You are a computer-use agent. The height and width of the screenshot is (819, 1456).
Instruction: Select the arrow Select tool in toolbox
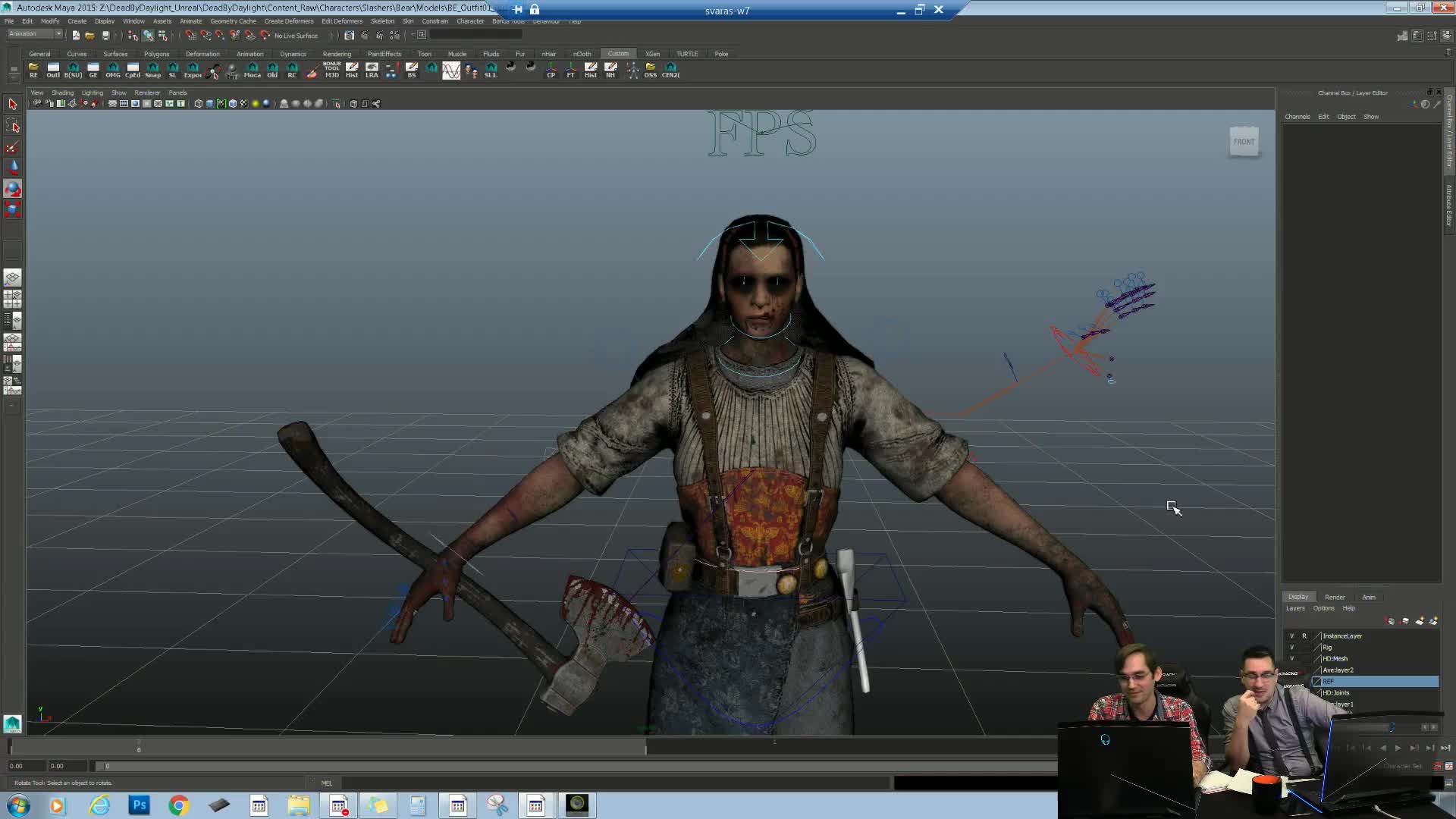click(x=12, y=104)
